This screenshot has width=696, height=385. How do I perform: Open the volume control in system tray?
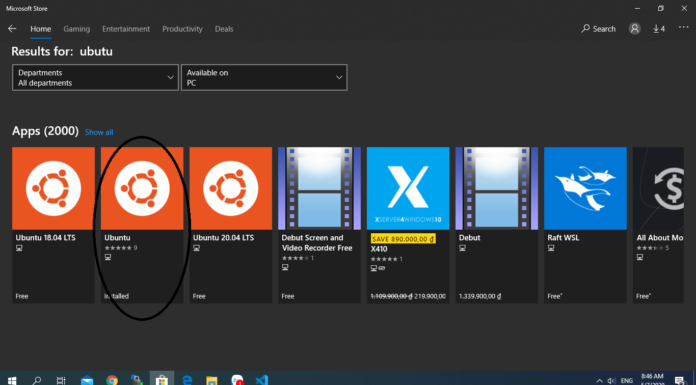coord(612,381)
